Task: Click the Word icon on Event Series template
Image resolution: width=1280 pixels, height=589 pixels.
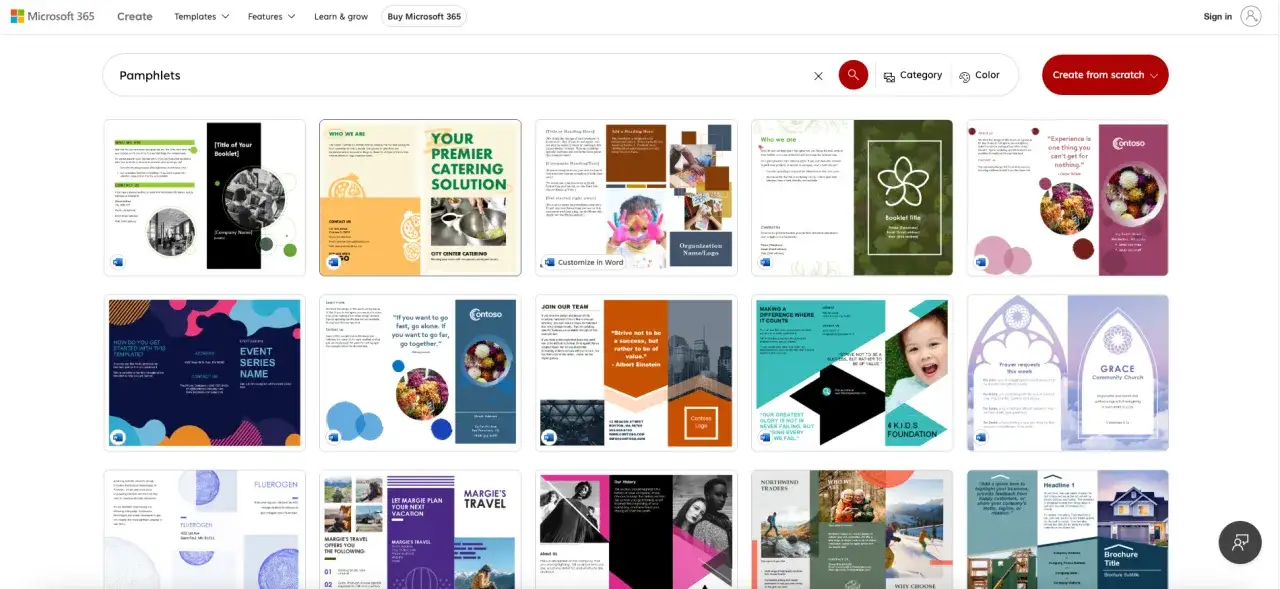Action: pyautogui.click(x=118, y=437)
